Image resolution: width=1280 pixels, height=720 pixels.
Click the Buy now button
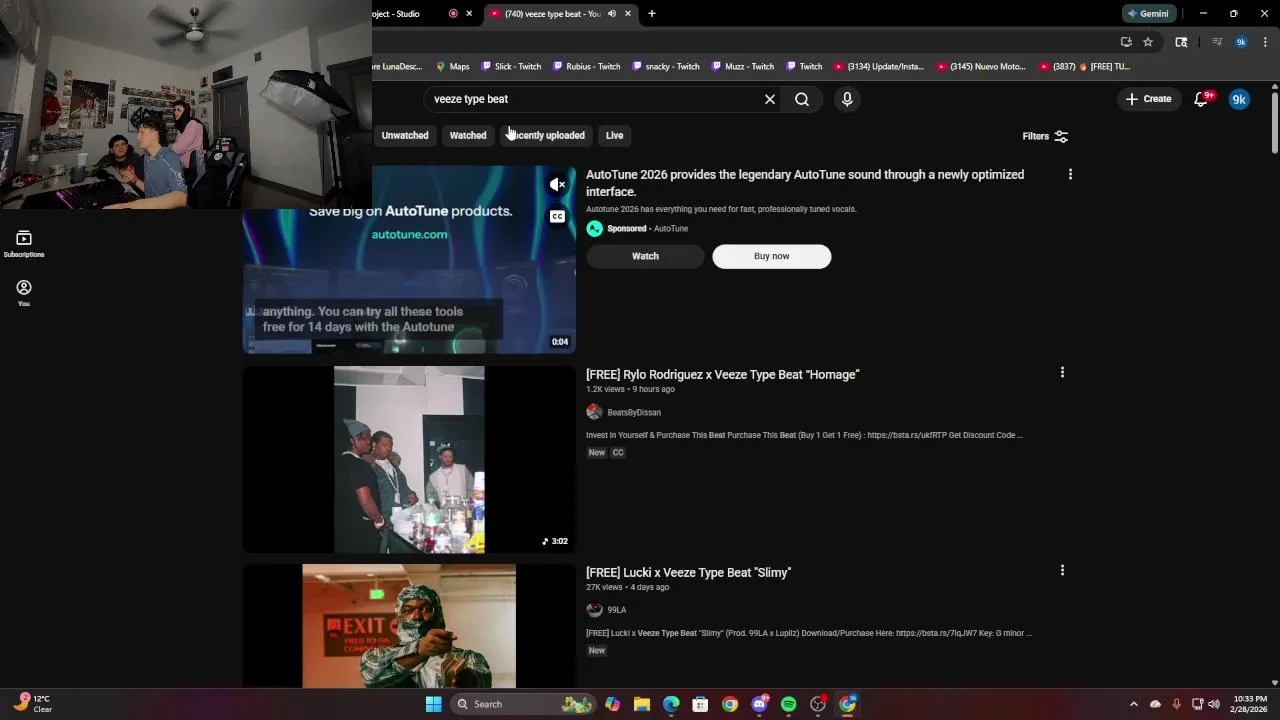pos(771,256)
